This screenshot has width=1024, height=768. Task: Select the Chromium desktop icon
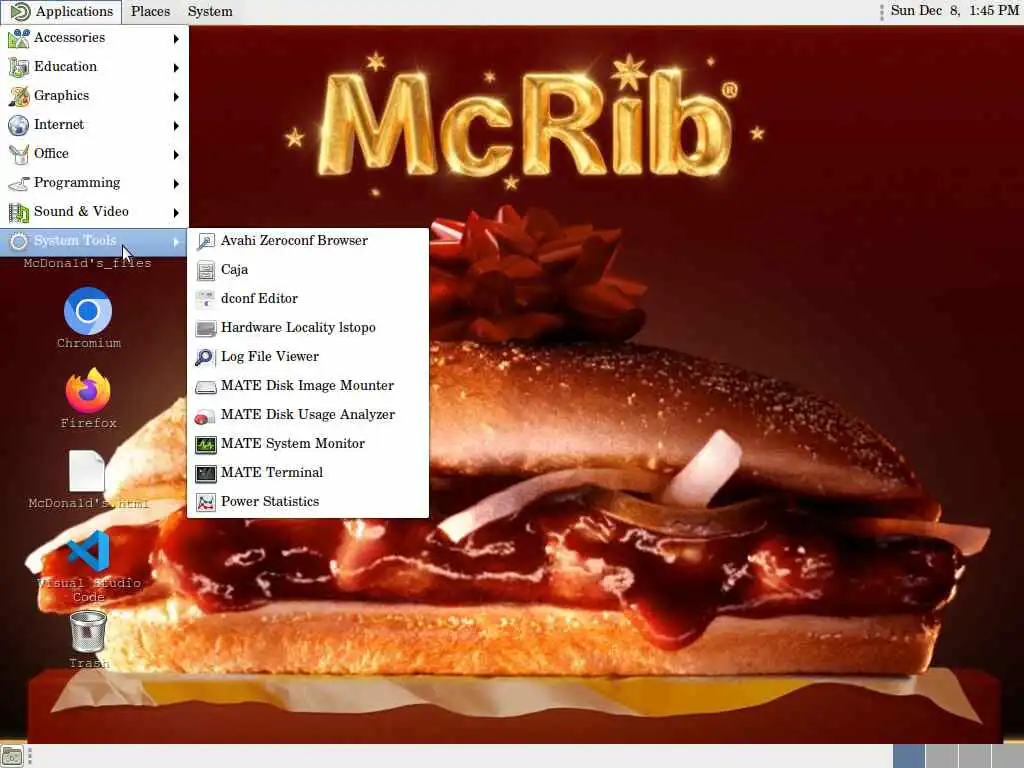tap(88, 311)
